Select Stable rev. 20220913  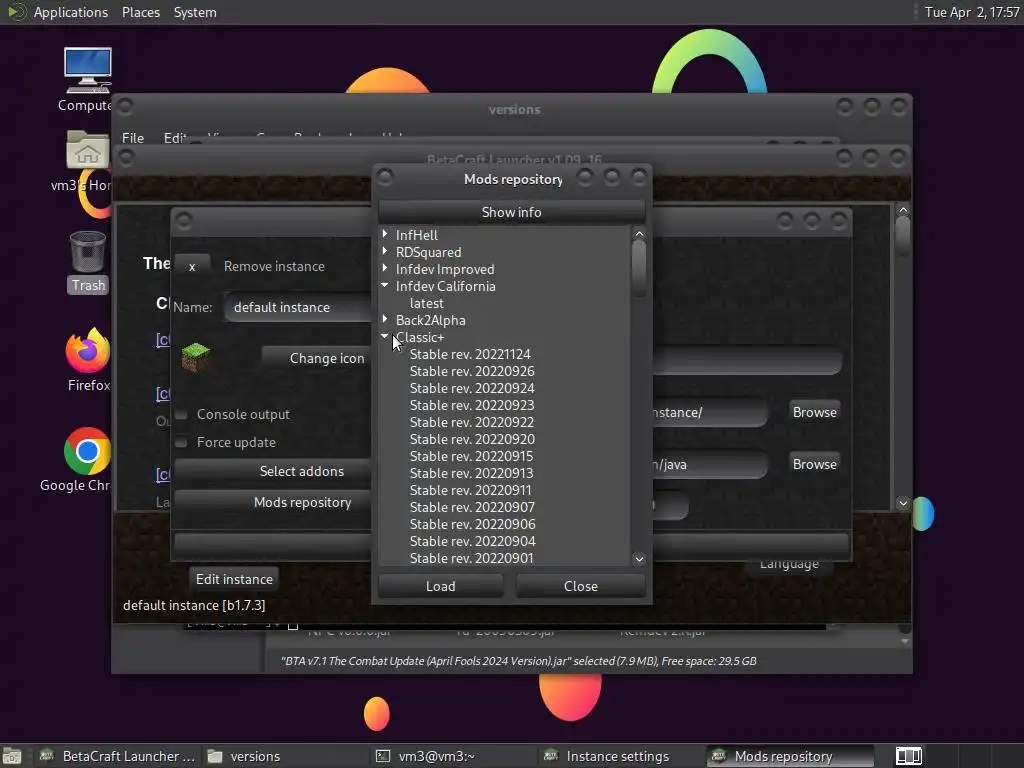point(471,473)
